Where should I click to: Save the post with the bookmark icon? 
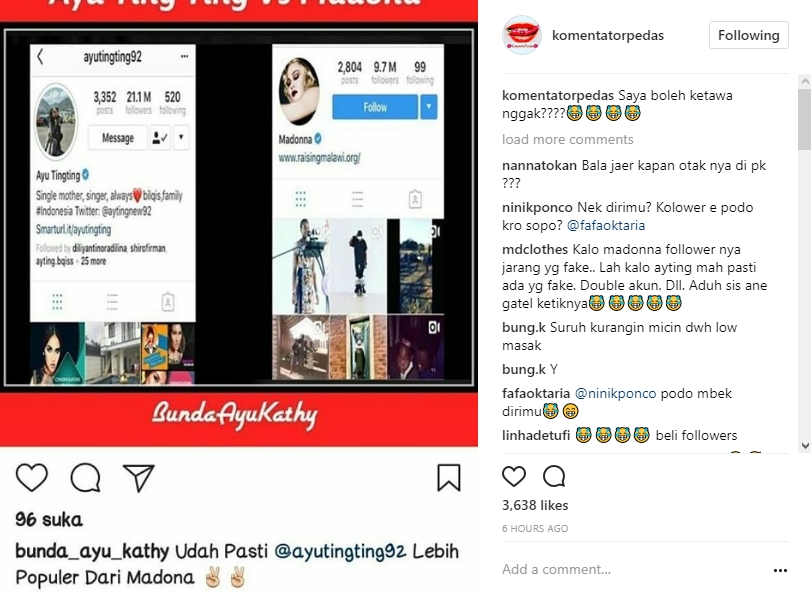448,477
